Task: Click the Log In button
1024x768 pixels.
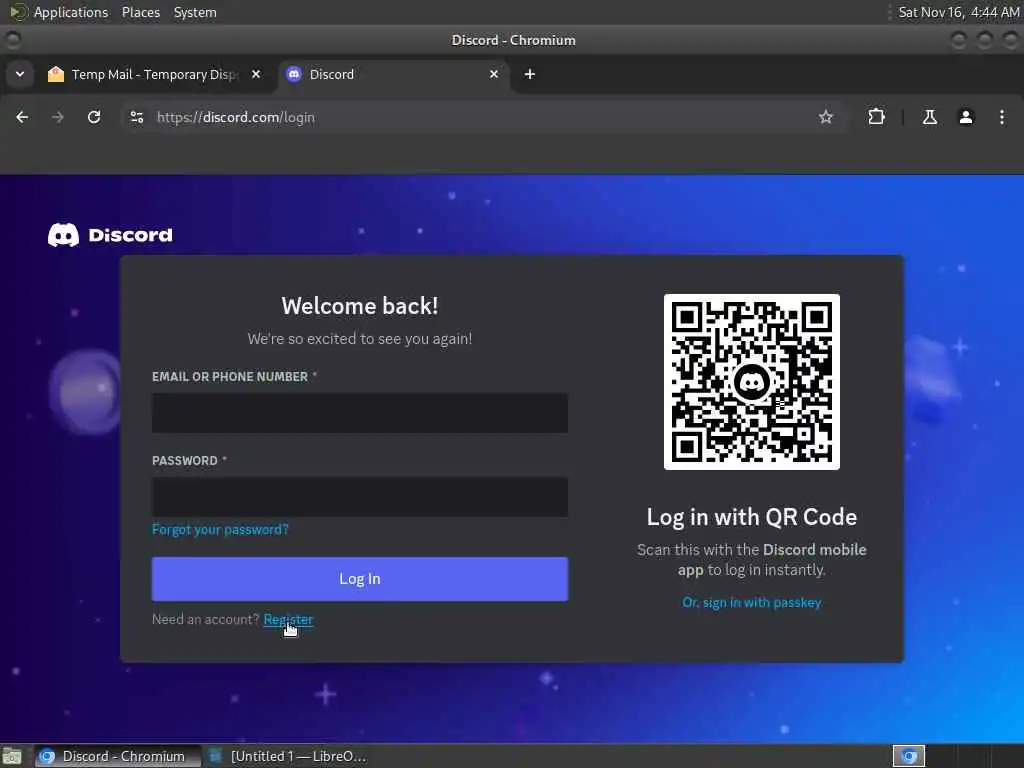Action: click(x=360, y=579)
